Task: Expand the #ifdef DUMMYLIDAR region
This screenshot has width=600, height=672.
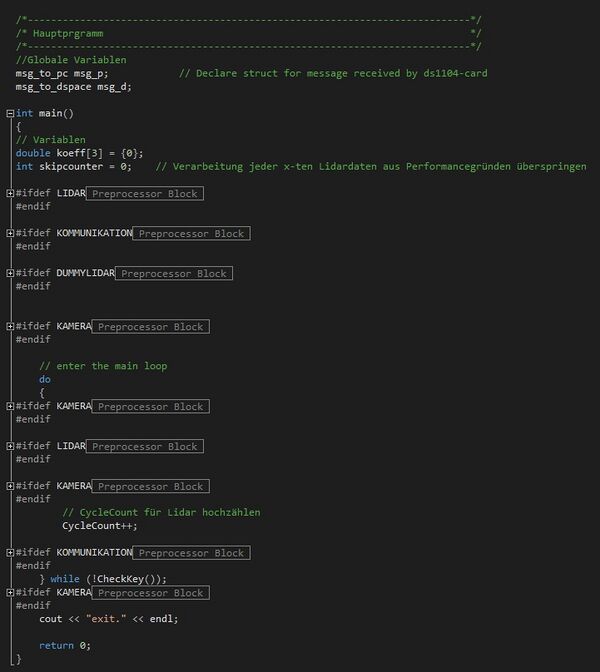Action: (9, 273)
